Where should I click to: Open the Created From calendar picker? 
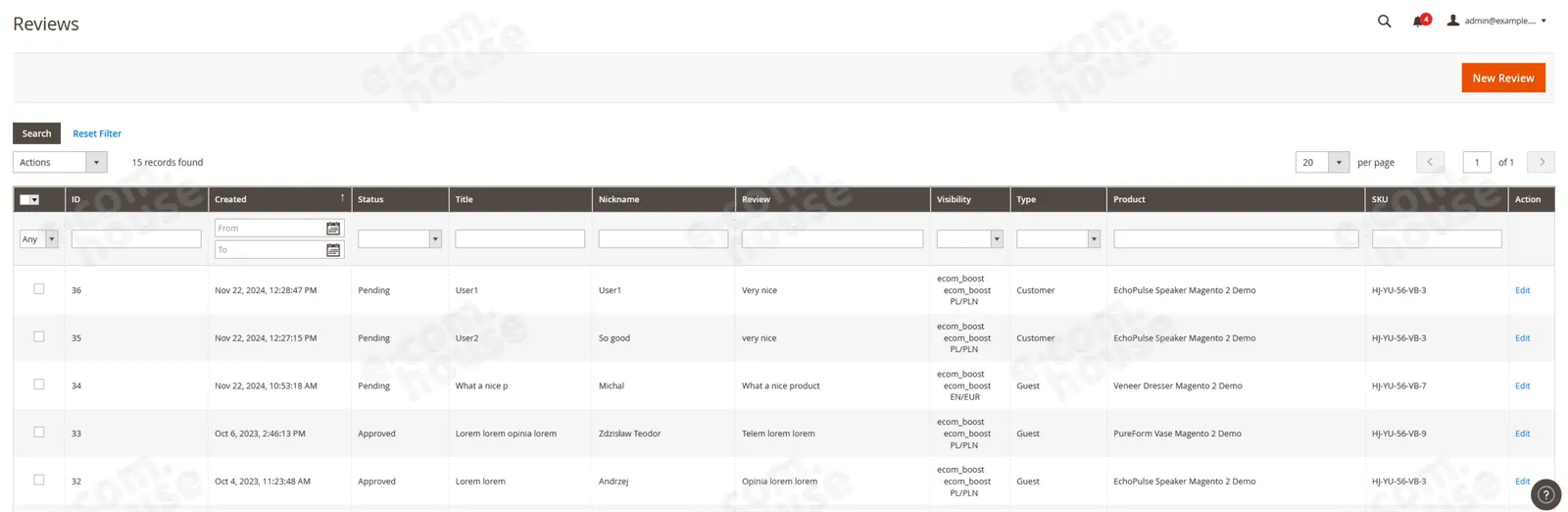tap(333, 229)
